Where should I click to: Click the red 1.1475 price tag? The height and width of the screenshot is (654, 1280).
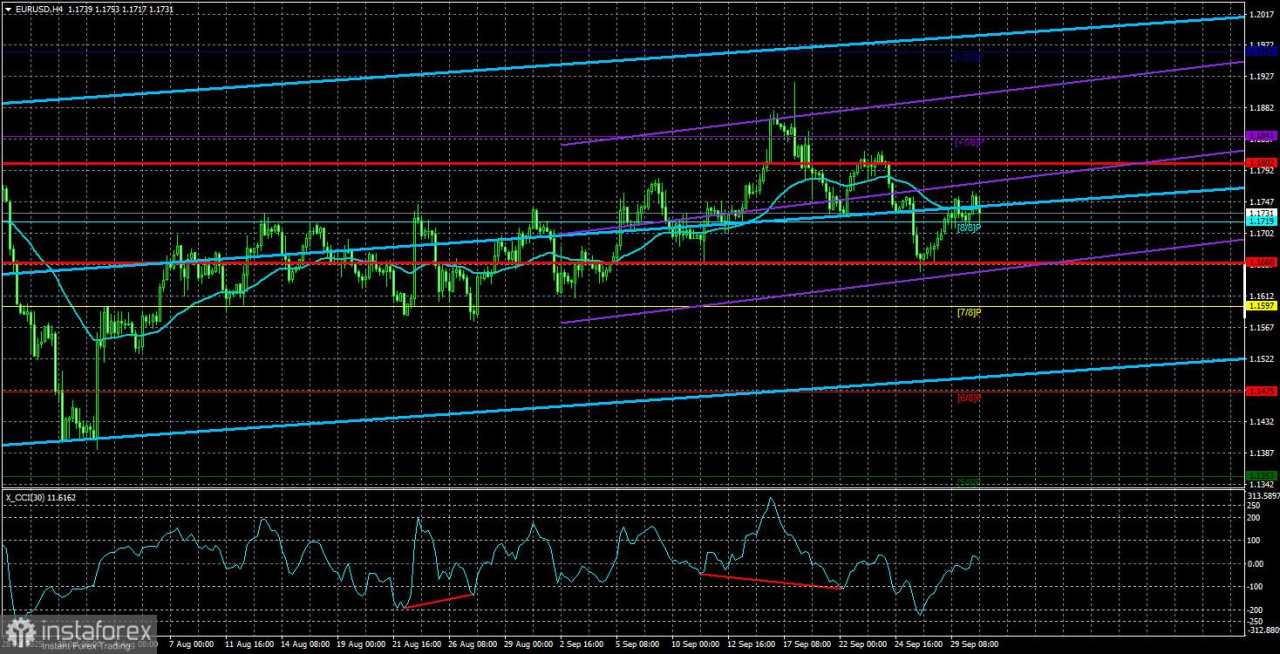point(1261,391)
